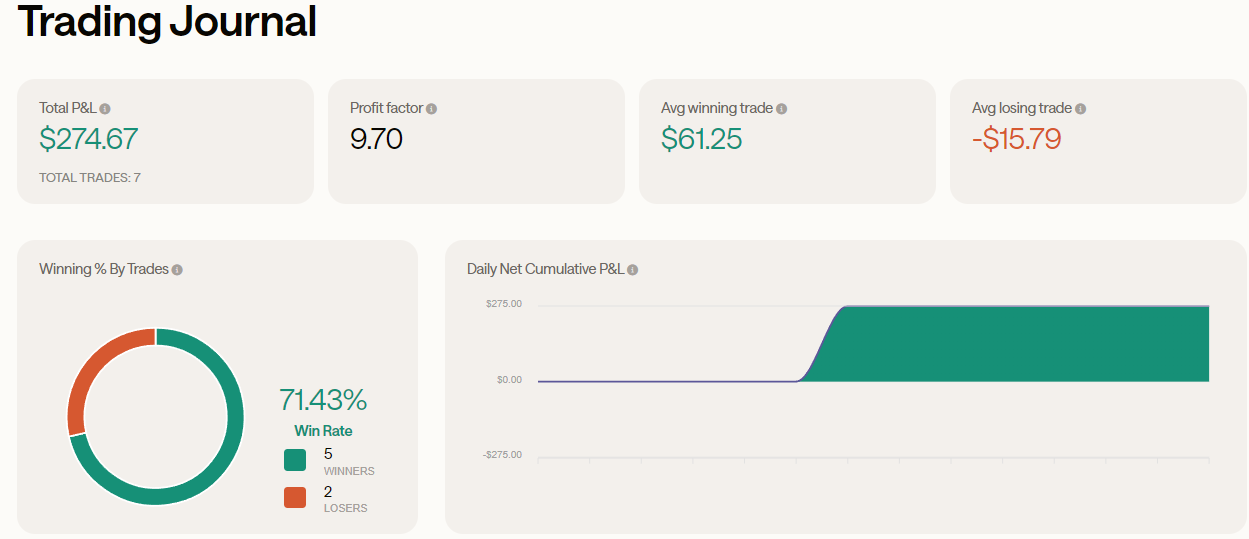Open the Avg winning trade info tooltip
1249x539 pixels.
click(x=782, y=109)
